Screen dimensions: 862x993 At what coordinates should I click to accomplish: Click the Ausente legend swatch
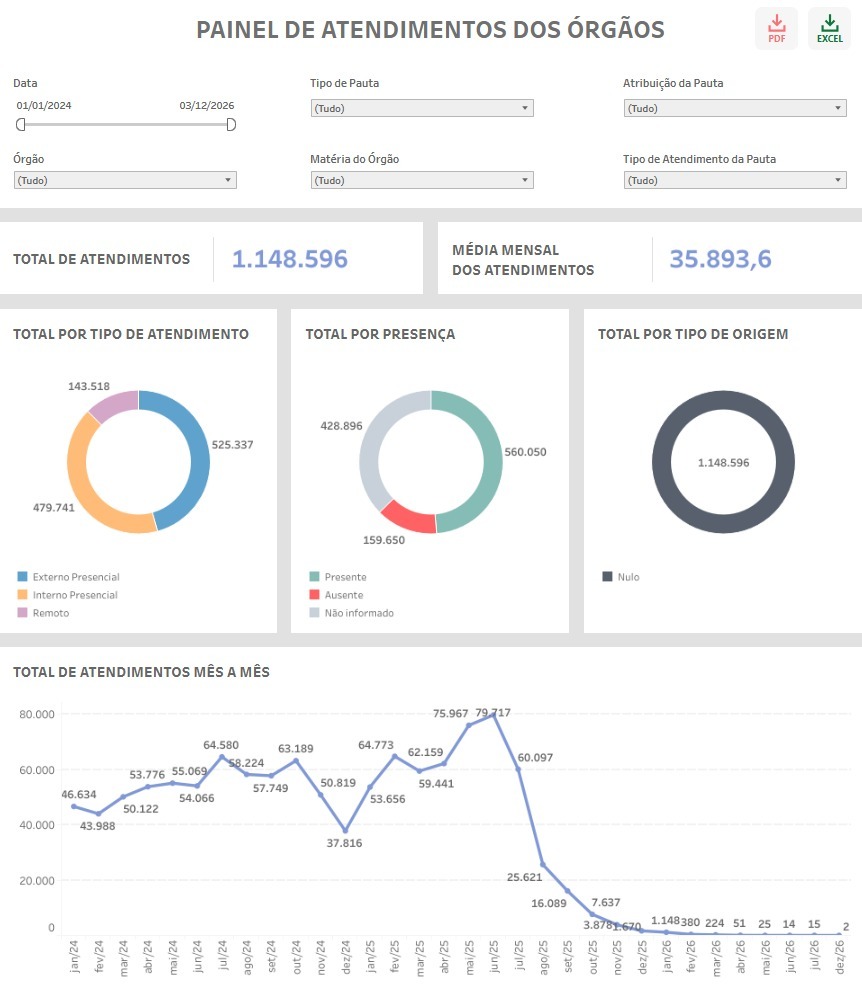point(314,595)
